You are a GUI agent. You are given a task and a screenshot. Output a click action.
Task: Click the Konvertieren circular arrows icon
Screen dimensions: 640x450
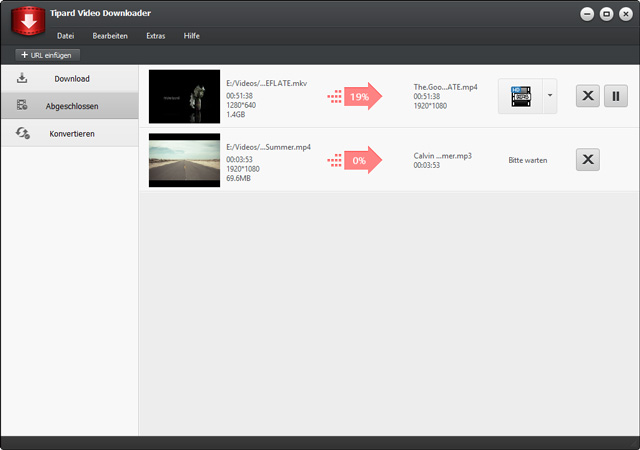click(22, 133)
